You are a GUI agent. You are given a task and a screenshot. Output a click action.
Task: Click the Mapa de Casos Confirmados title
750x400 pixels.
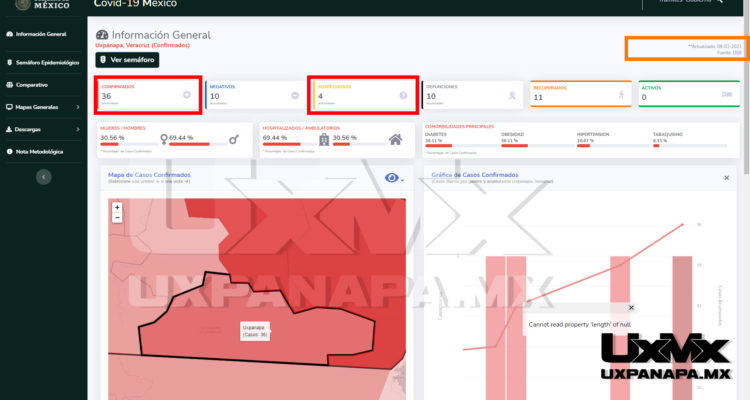(x=149, y=175)
